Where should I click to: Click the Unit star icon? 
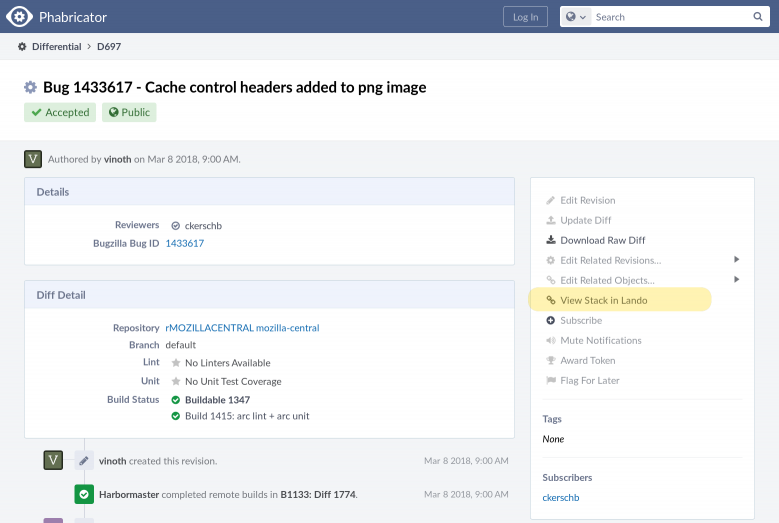175,381
